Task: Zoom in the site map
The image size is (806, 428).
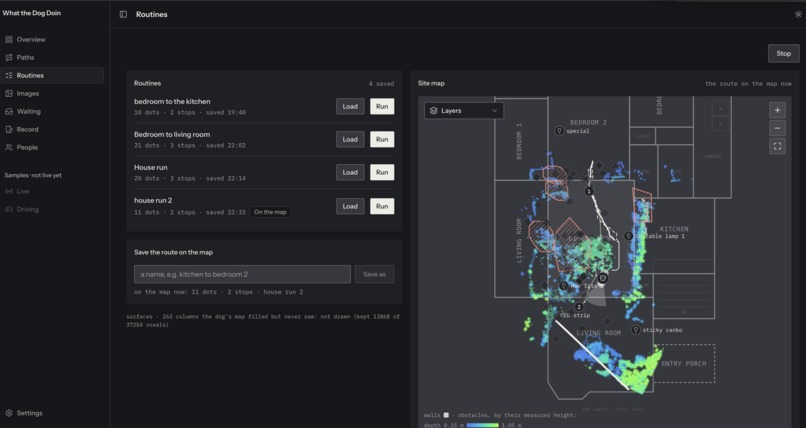Action: (x=777, y=110)
